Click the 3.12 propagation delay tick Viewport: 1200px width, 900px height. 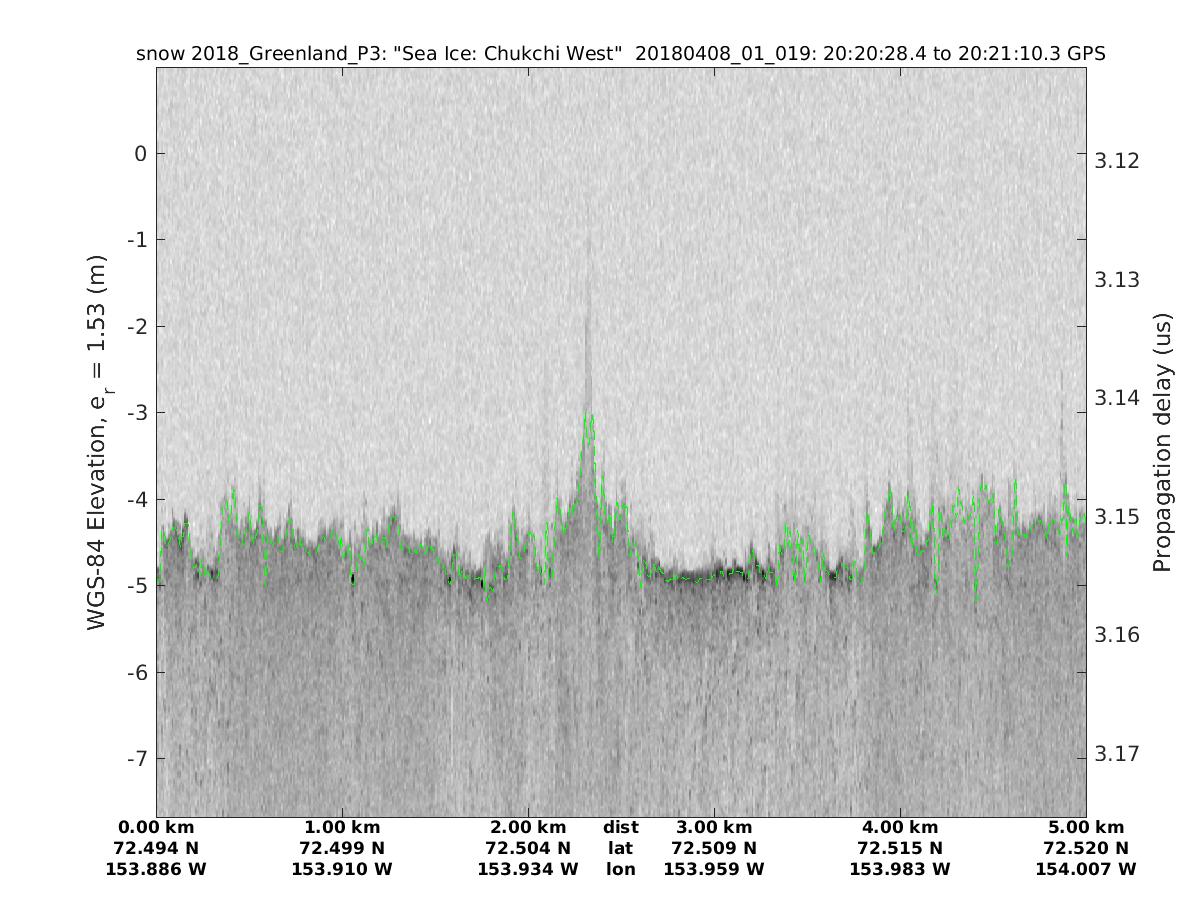coord(1117,161)
